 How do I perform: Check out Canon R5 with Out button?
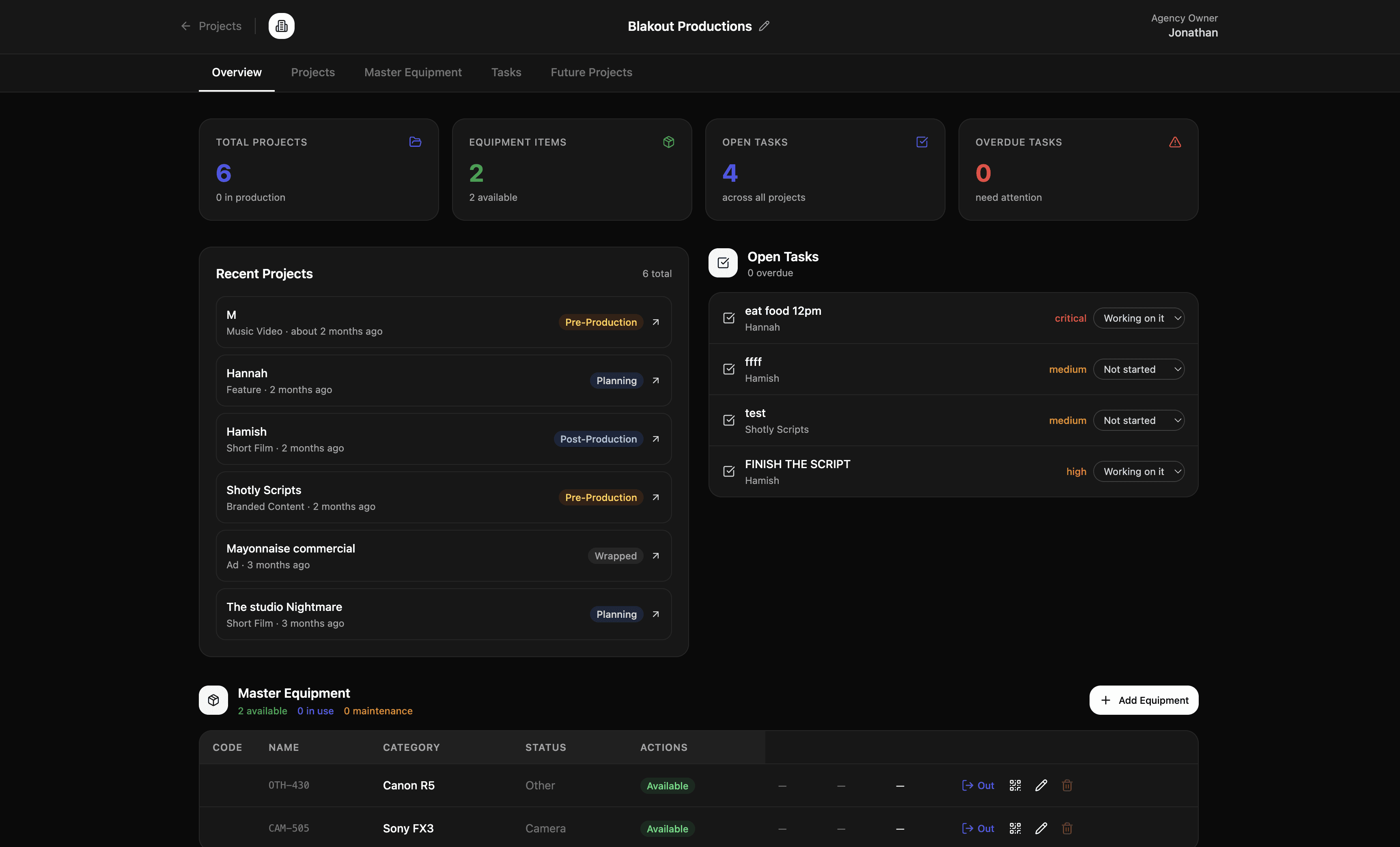coord(978,786)
